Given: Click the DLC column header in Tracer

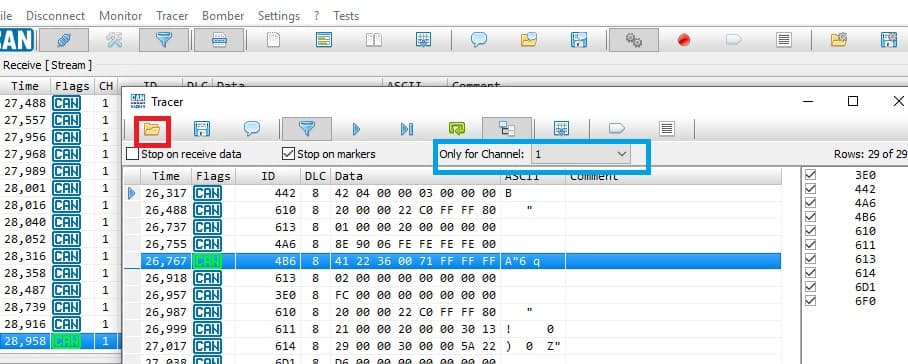Looking at the screenshot, I should tap(315, 176).
